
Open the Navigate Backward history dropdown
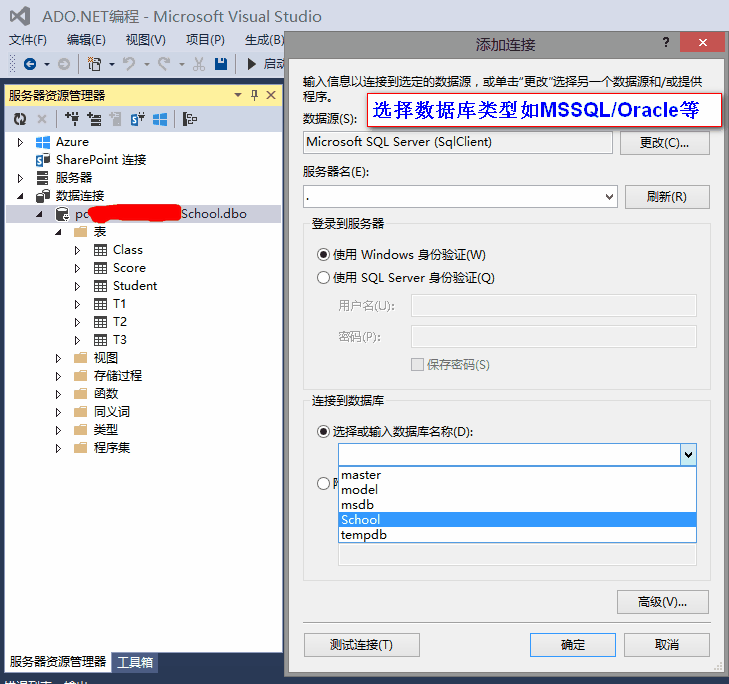pyautogui.click(x=46, y=64)
